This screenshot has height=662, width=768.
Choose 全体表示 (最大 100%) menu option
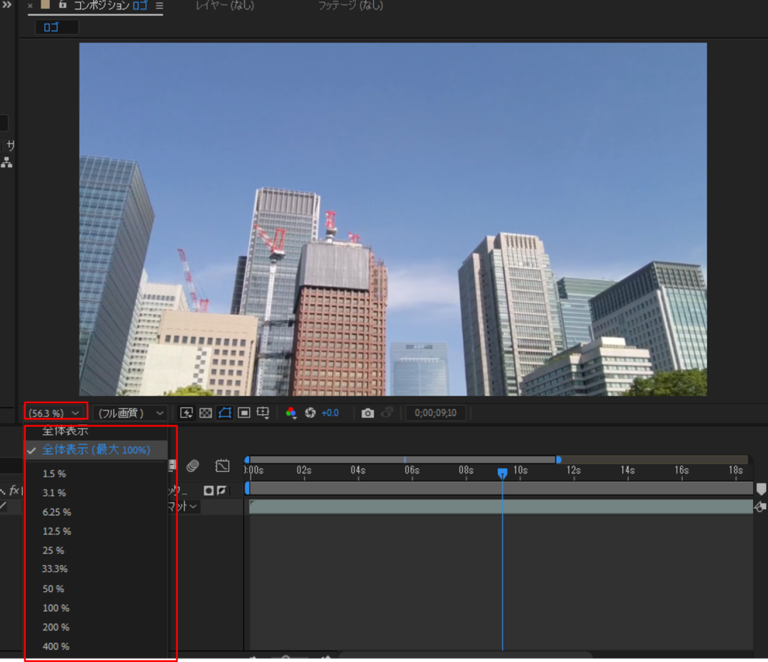tap(96, 450)
